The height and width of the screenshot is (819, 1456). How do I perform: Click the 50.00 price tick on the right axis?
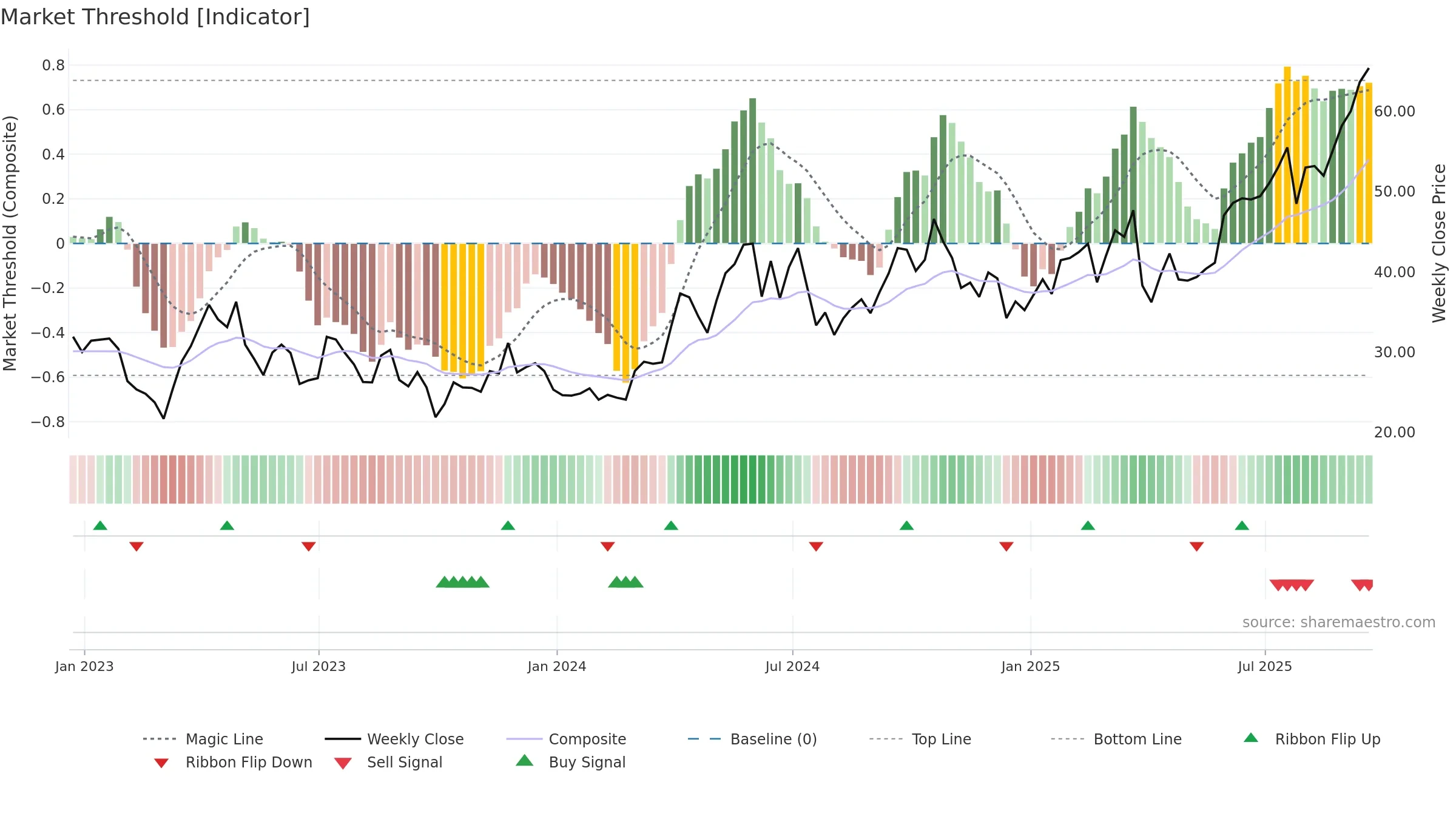coord(1395,192)
